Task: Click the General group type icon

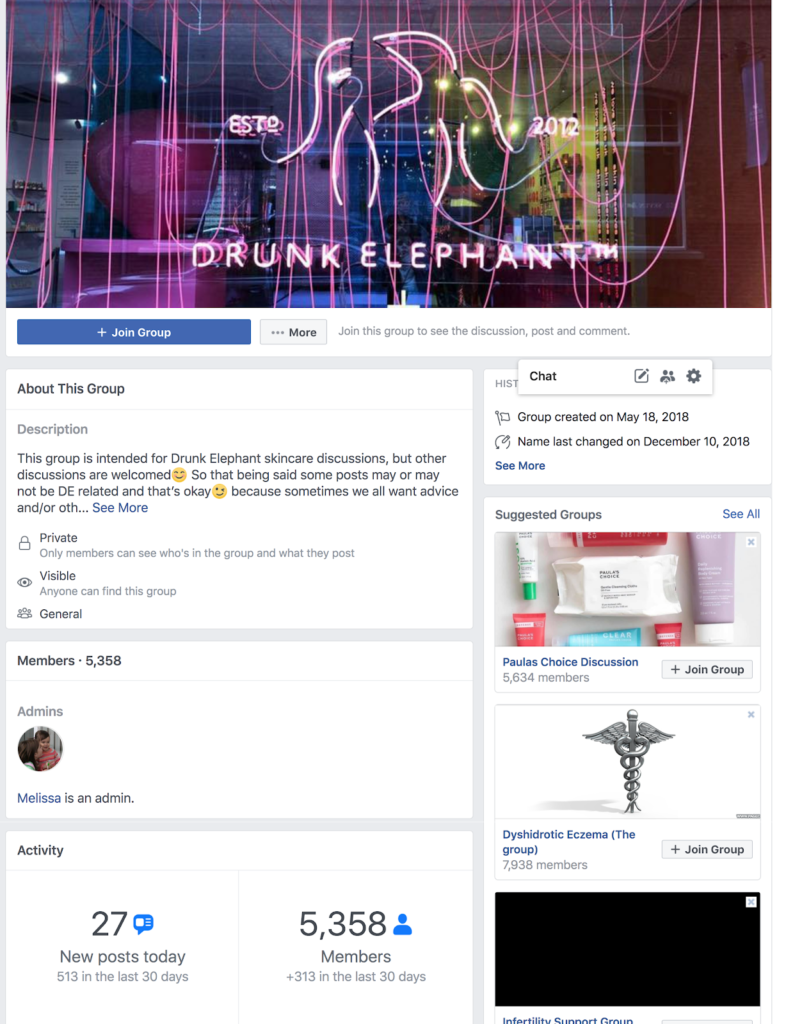Action: (x=25, y=613)
